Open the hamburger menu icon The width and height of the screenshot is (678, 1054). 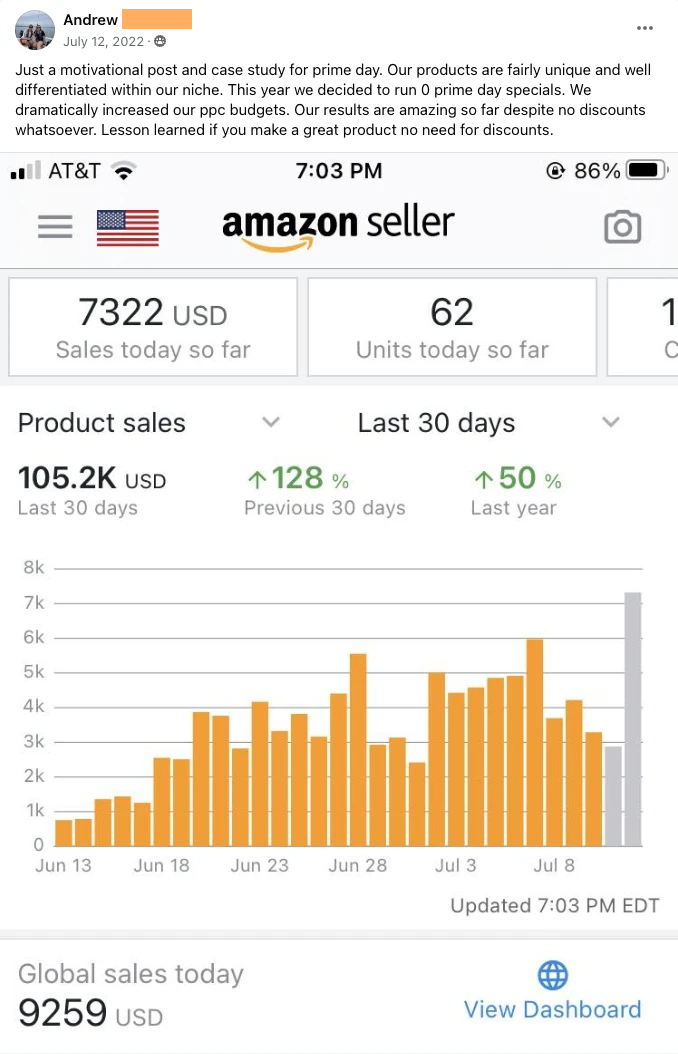point(55,227)
